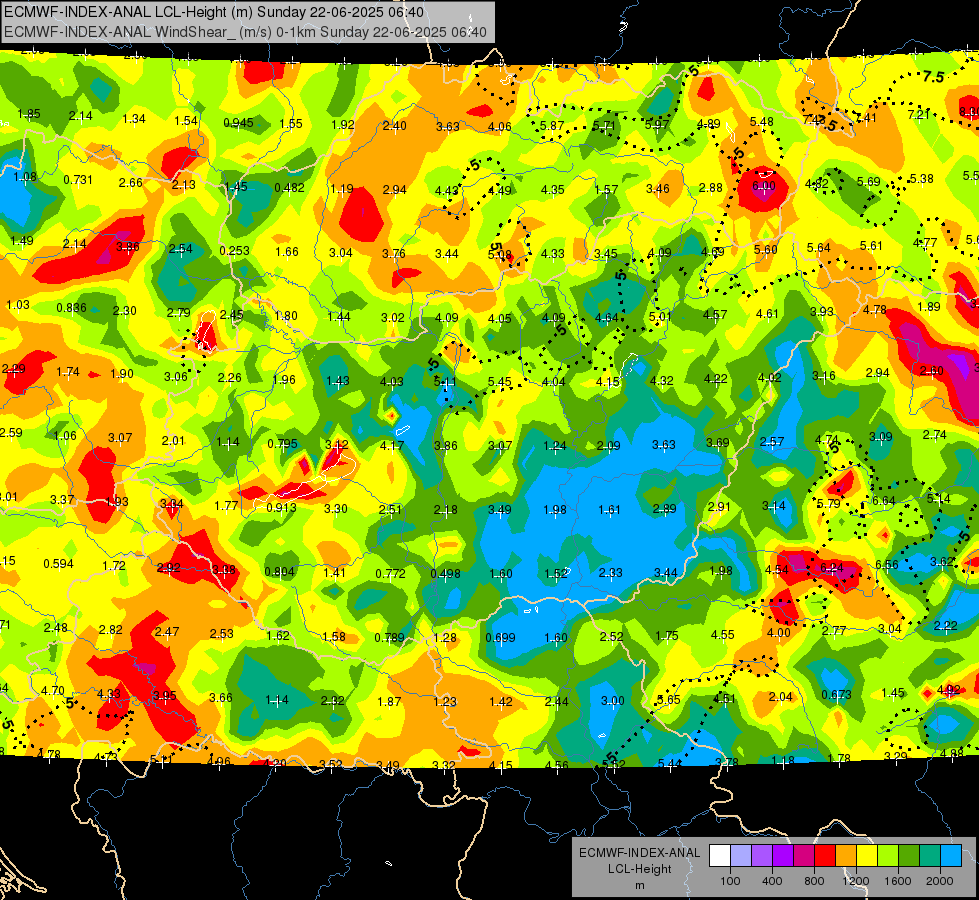Select the lime green legend swatch
Screen dimensions: 979x900
(888, 855)
